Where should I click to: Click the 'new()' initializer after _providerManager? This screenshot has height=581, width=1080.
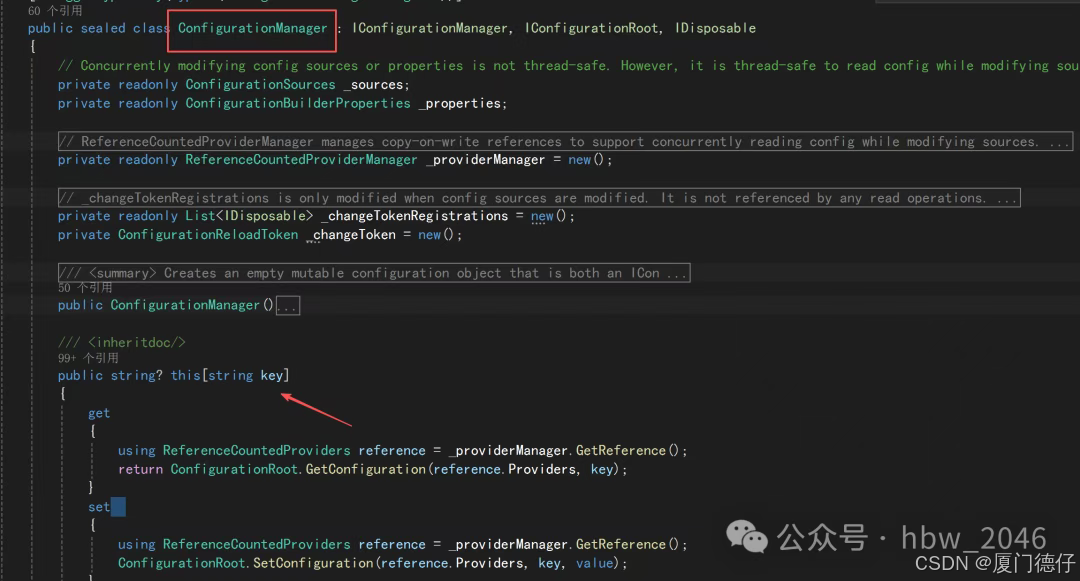click(x=585, y=160)
